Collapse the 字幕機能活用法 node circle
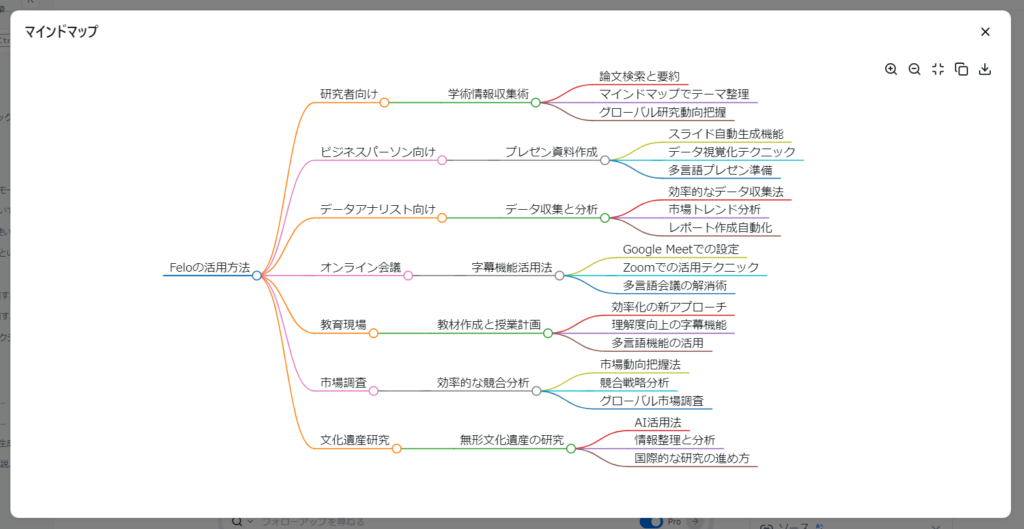Viewport: 1024px width, 529px height. (x=559, y=276)
